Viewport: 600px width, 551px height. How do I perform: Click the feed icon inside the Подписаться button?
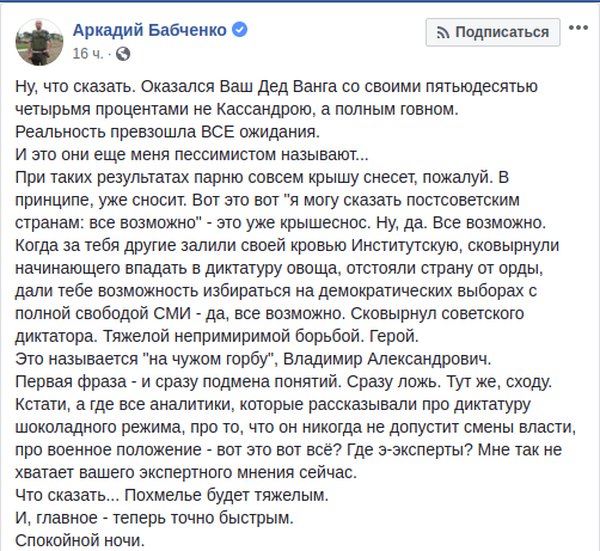pyautogui.click(x=440, y=33)
